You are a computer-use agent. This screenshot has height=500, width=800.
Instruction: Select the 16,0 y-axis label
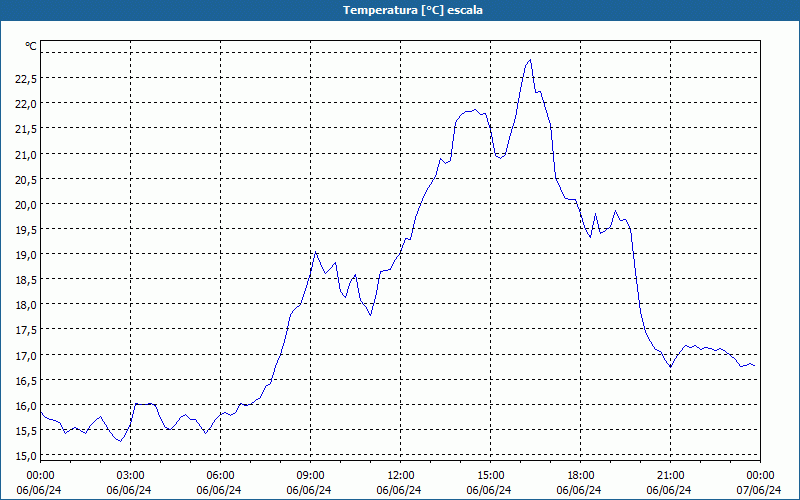coord(25,406)
